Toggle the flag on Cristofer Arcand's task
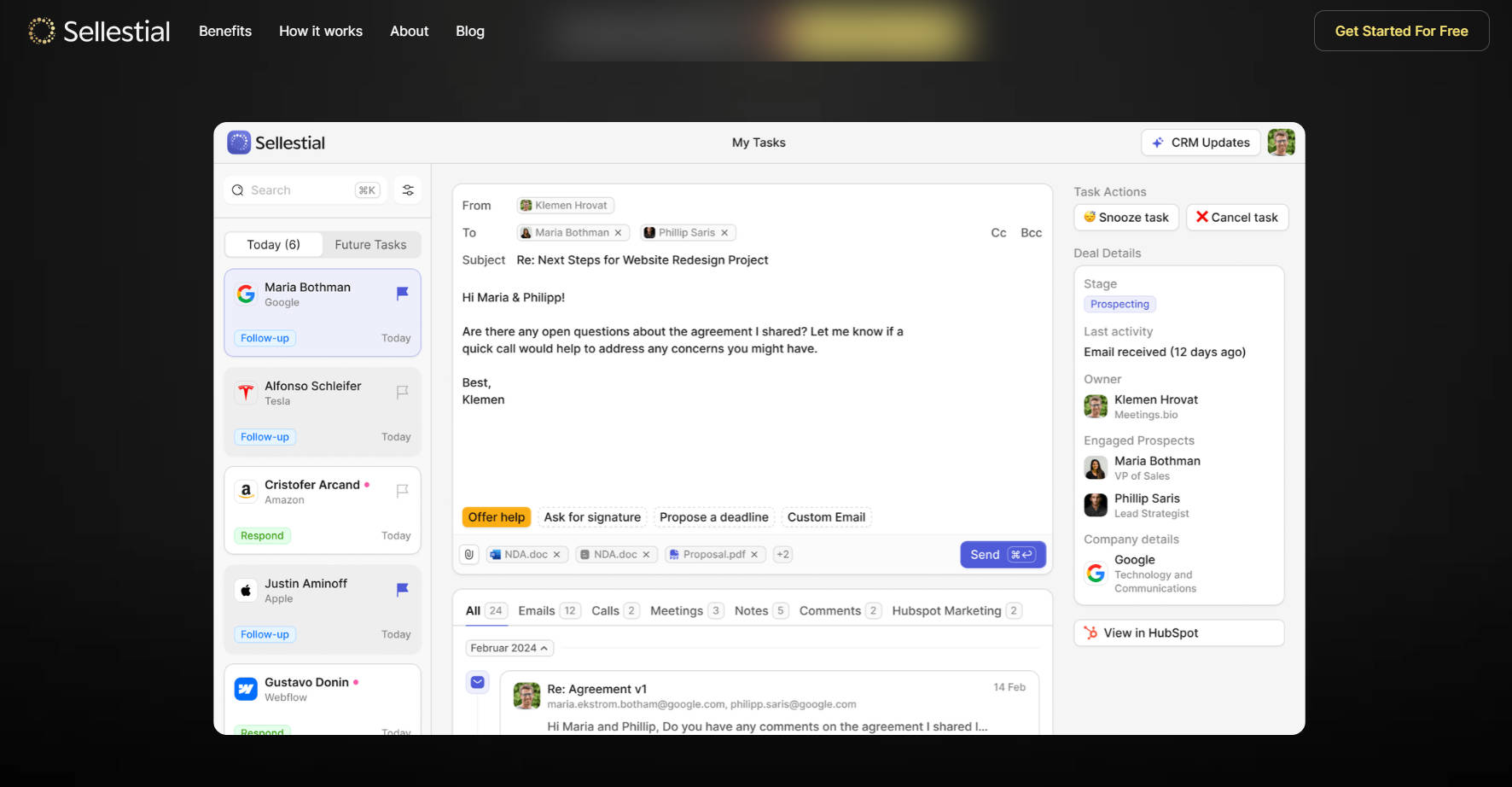 coord(403,491)
